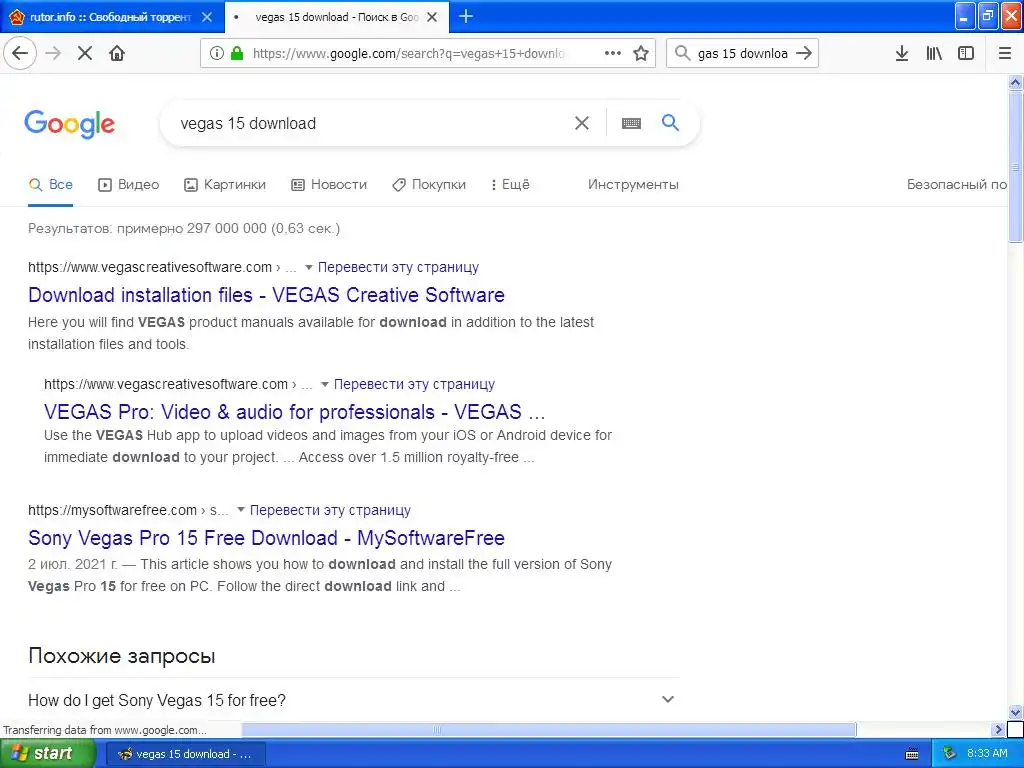Screen dimensions: 1024x768
Task: Show site information icon in address bar
Action: pyautogui.click(x=216, y=53)
